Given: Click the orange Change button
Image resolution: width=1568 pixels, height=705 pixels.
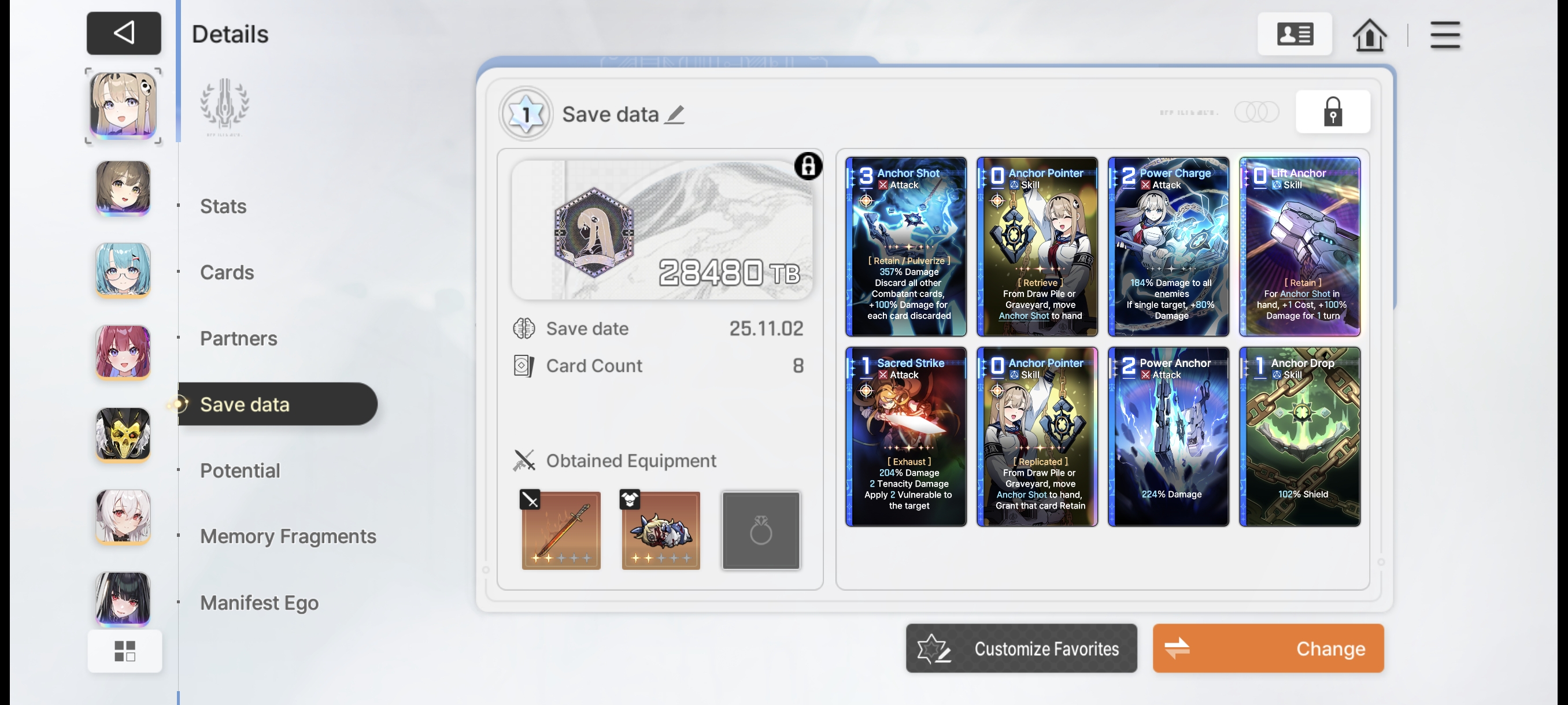Looking at the screenshot, I should [x=1268, y=648].
